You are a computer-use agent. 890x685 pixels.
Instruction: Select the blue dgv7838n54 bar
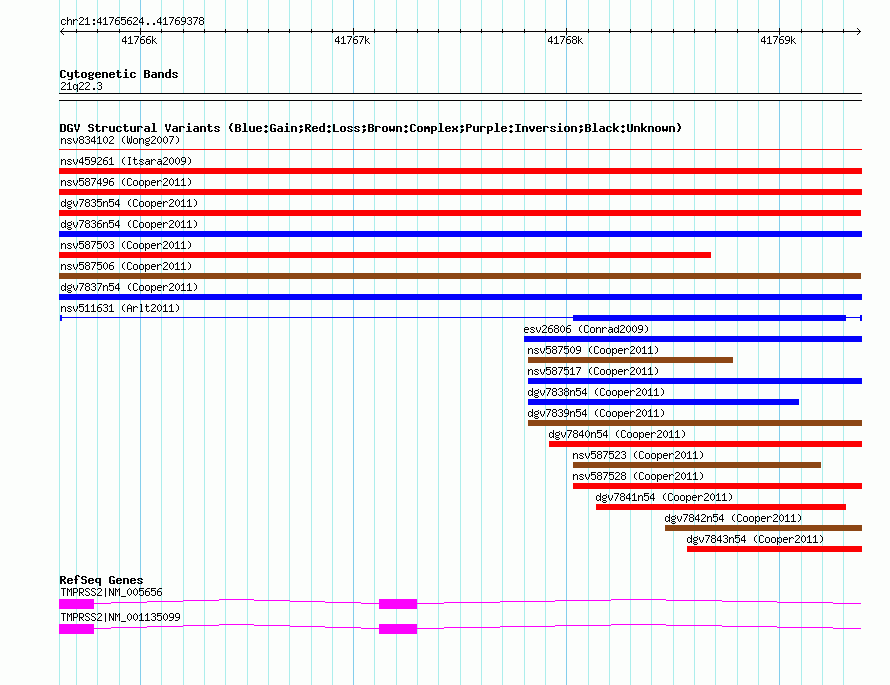coord(663,402)
